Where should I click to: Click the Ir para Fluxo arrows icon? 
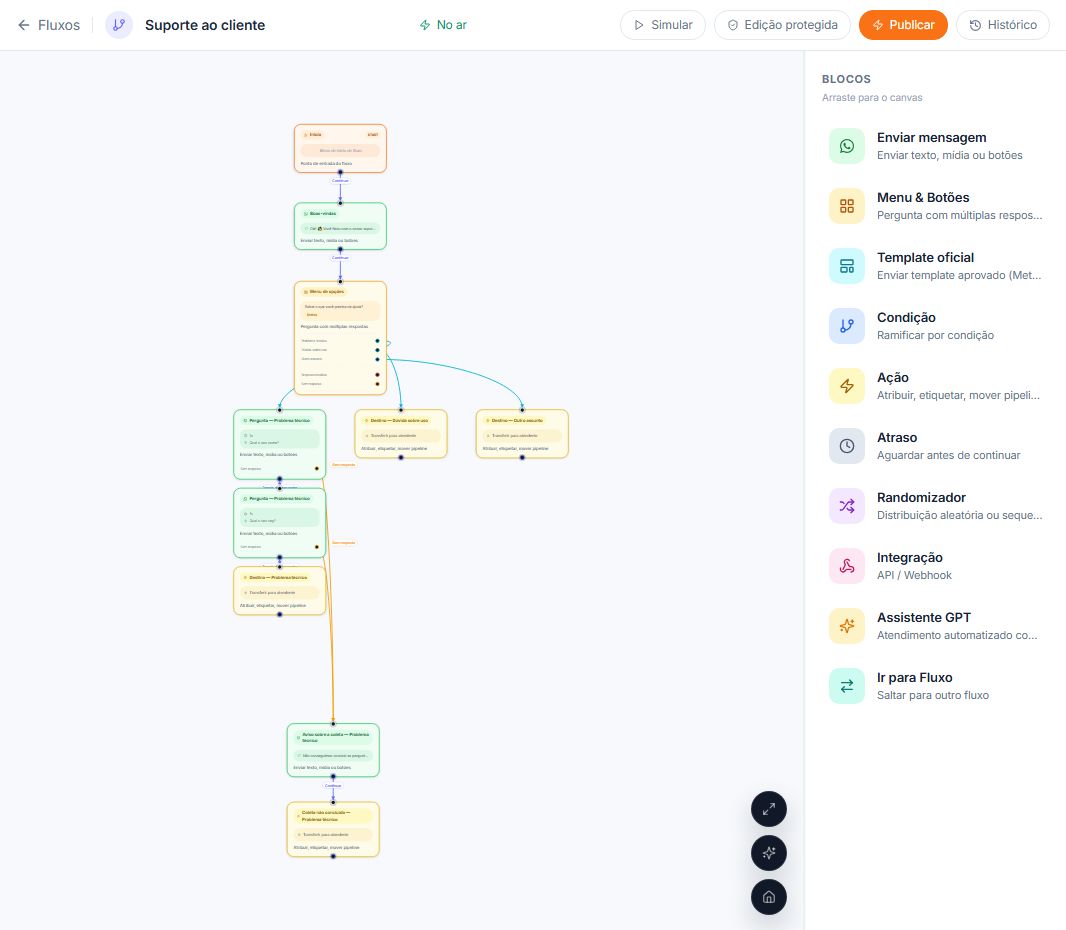(846, 686)
